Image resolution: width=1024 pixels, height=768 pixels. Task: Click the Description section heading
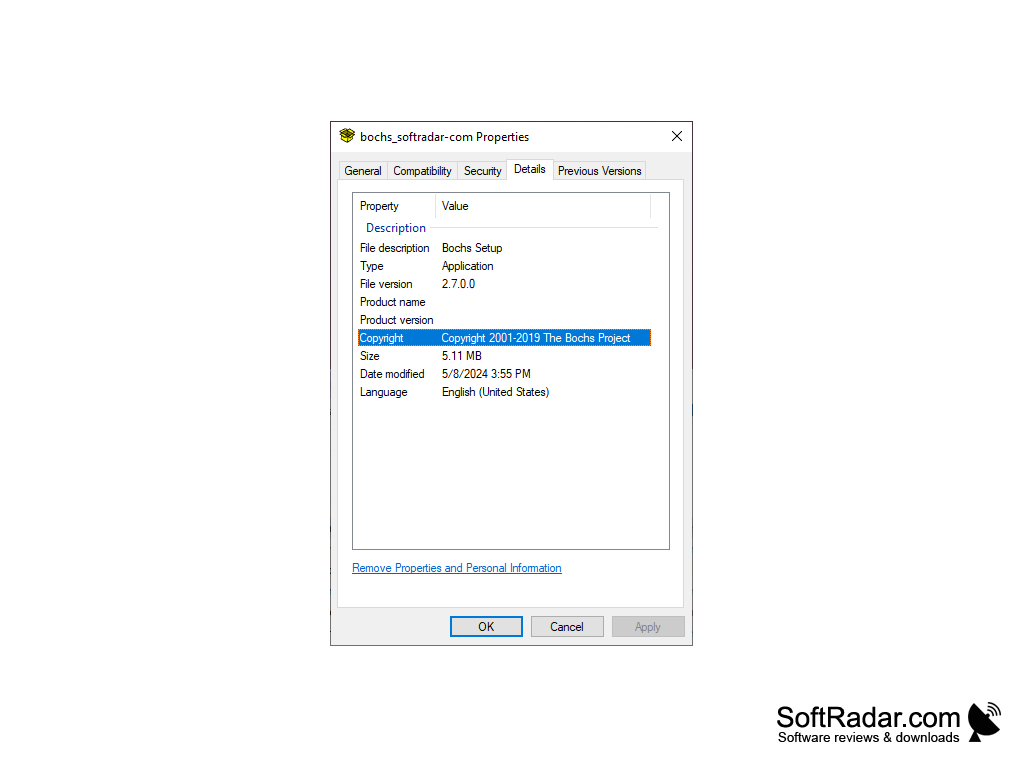(x=396, y=227)
